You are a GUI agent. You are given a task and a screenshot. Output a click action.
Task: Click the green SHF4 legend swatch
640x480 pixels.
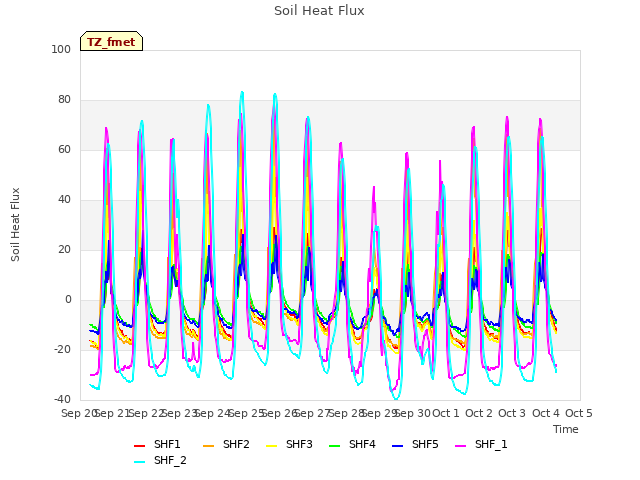tap(335, 446)
